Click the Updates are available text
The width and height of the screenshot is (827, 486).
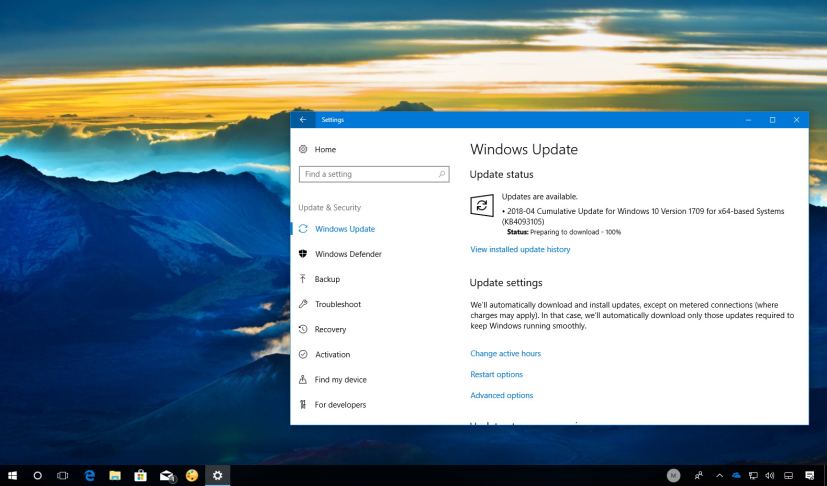(x=540, y=196)
